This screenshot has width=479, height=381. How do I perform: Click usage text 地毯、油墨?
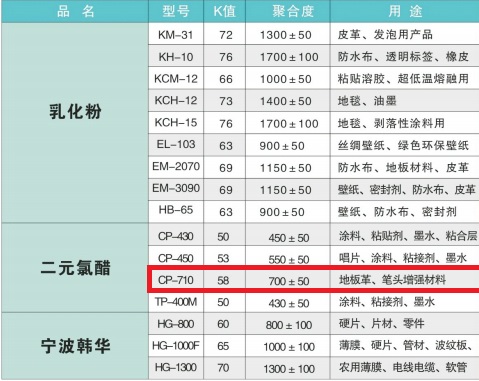(x=367, y=101)
